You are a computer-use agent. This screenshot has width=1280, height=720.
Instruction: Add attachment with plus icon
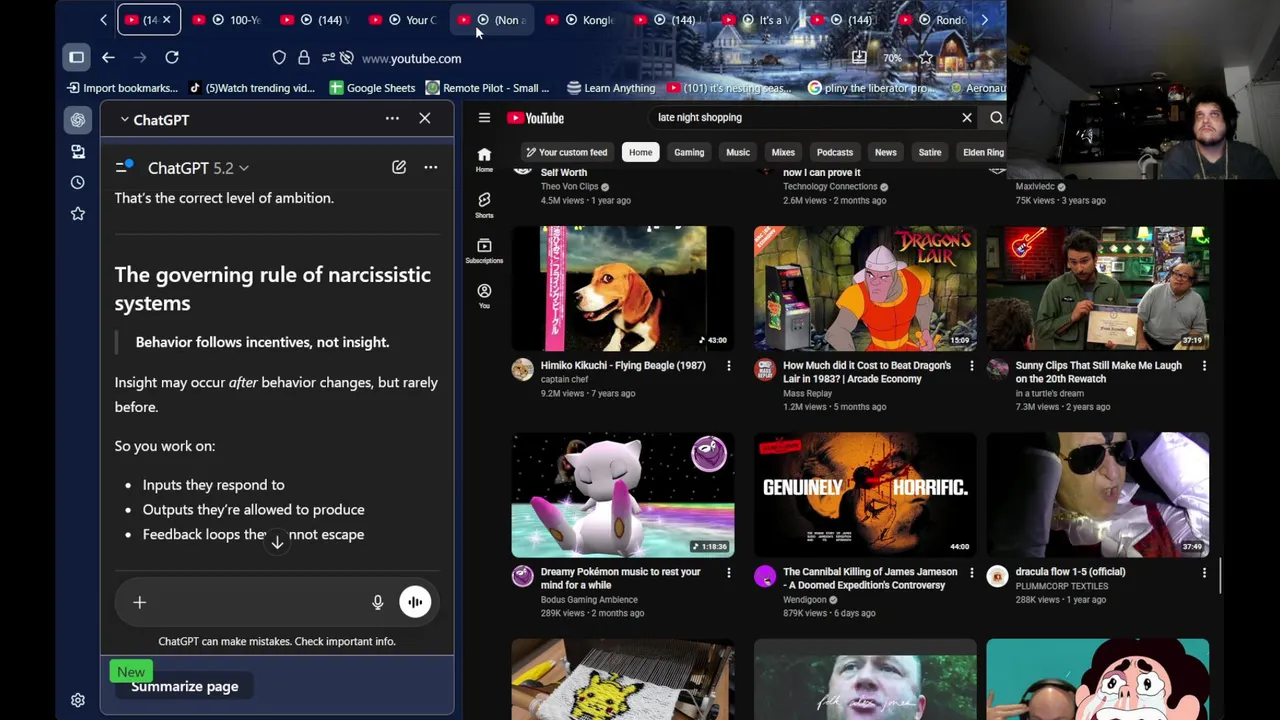[x=140, y=602]
